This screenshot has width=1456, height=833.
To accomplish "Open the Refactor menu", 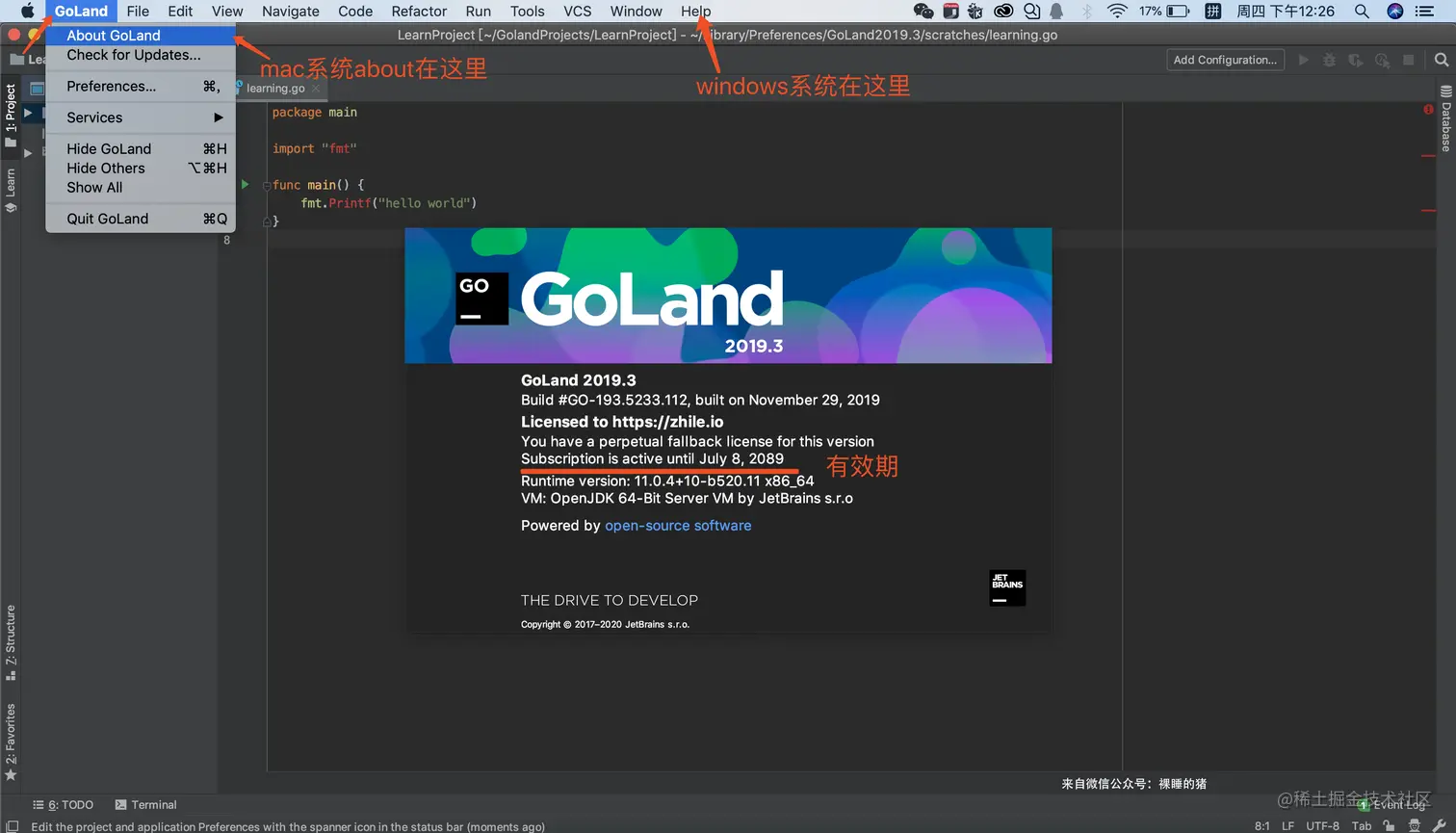I will coord(419,12).
